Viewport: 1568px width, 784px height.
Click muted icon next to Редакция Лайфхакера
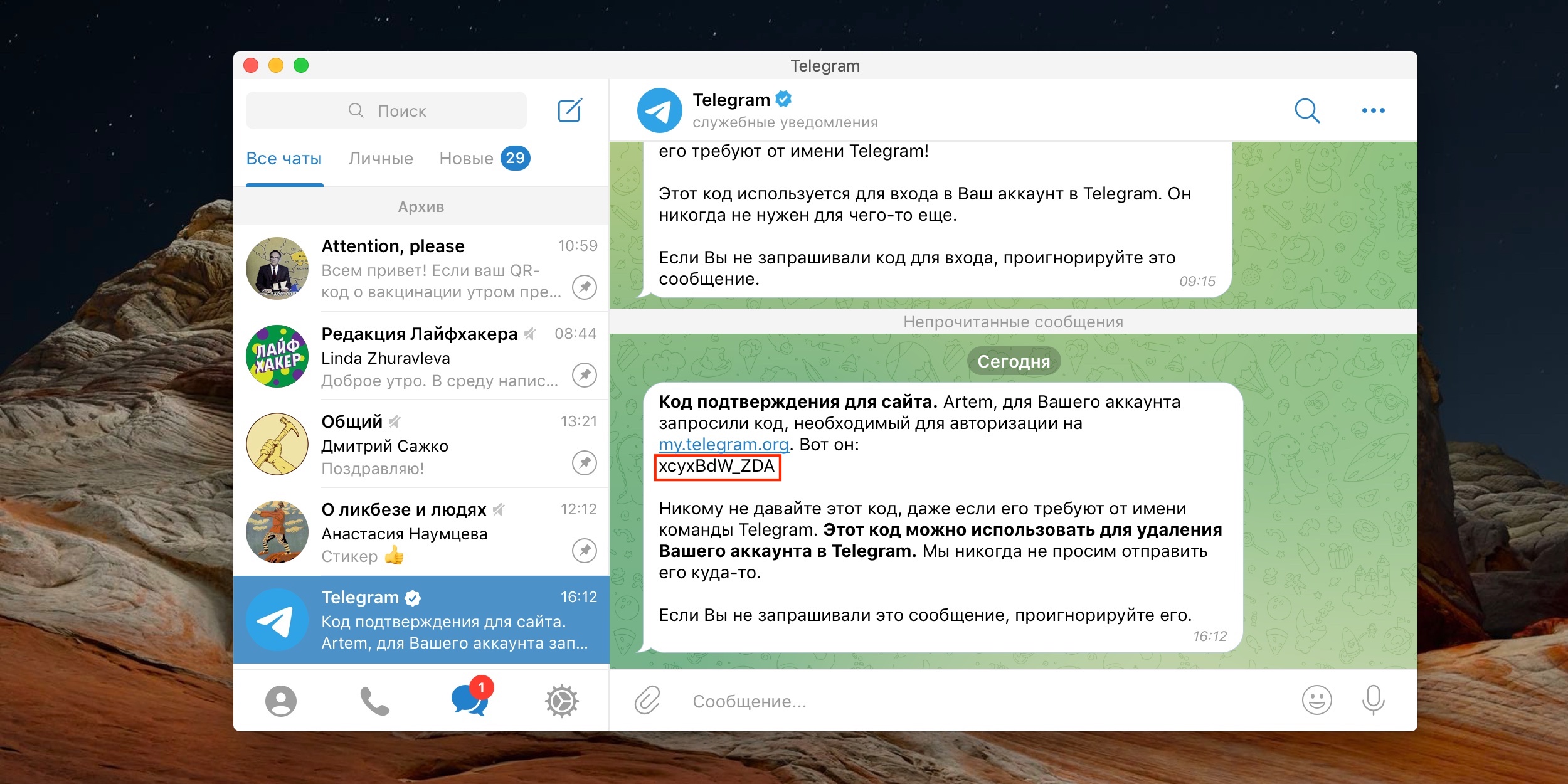coord(530,334)
